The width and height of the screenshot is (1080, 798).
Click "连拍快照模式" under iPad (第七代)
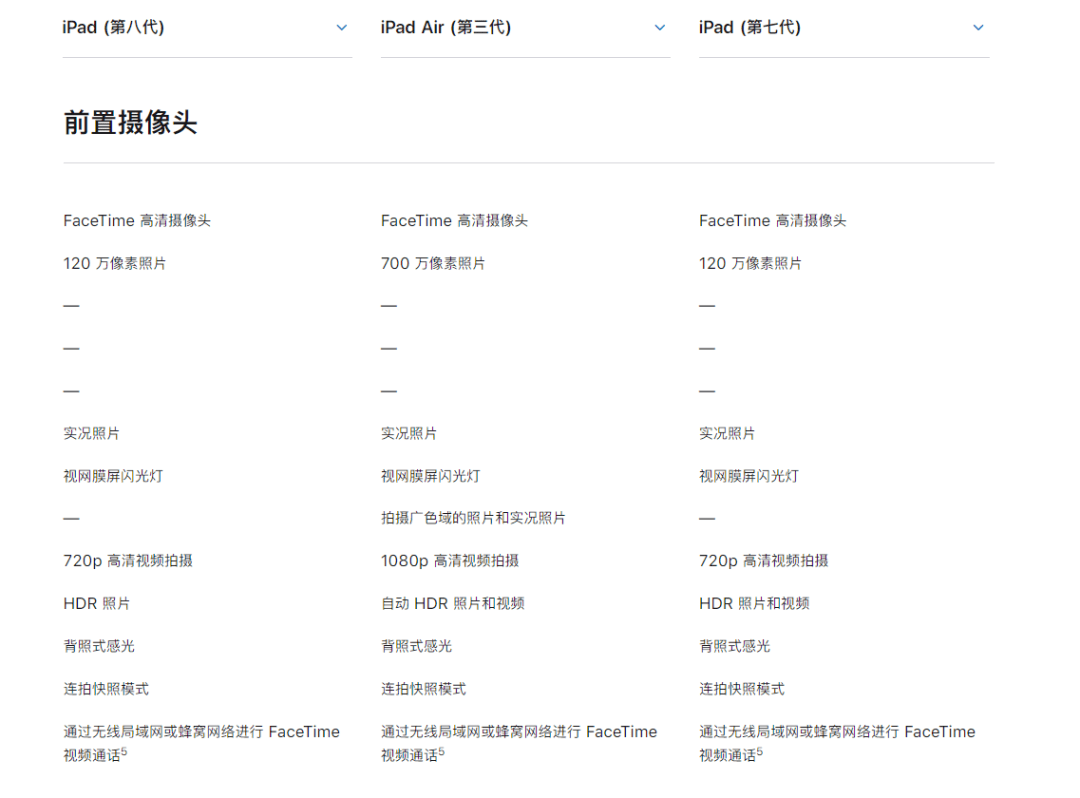coord(742,689)
